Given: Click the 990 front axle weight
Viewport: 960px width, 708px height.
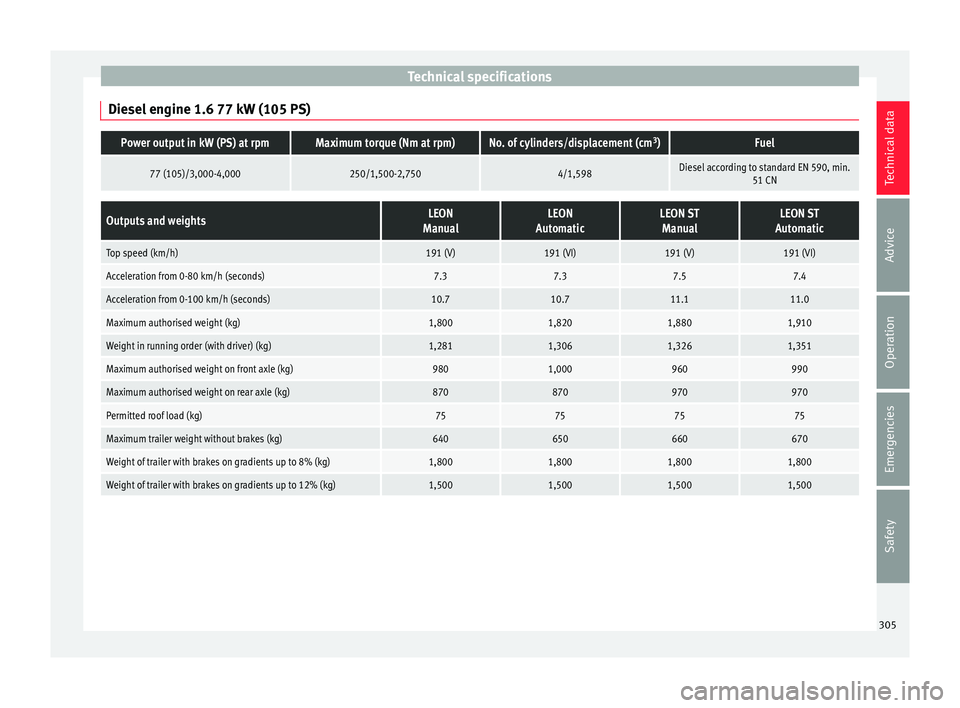Looking at the screenshot, I should point(799,369).
